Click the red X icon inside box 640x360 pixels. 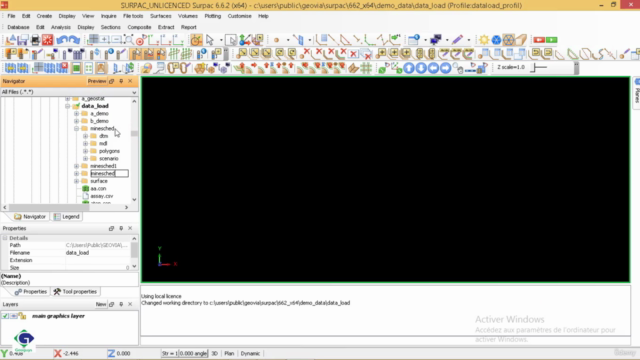click(x=353, y=54)
